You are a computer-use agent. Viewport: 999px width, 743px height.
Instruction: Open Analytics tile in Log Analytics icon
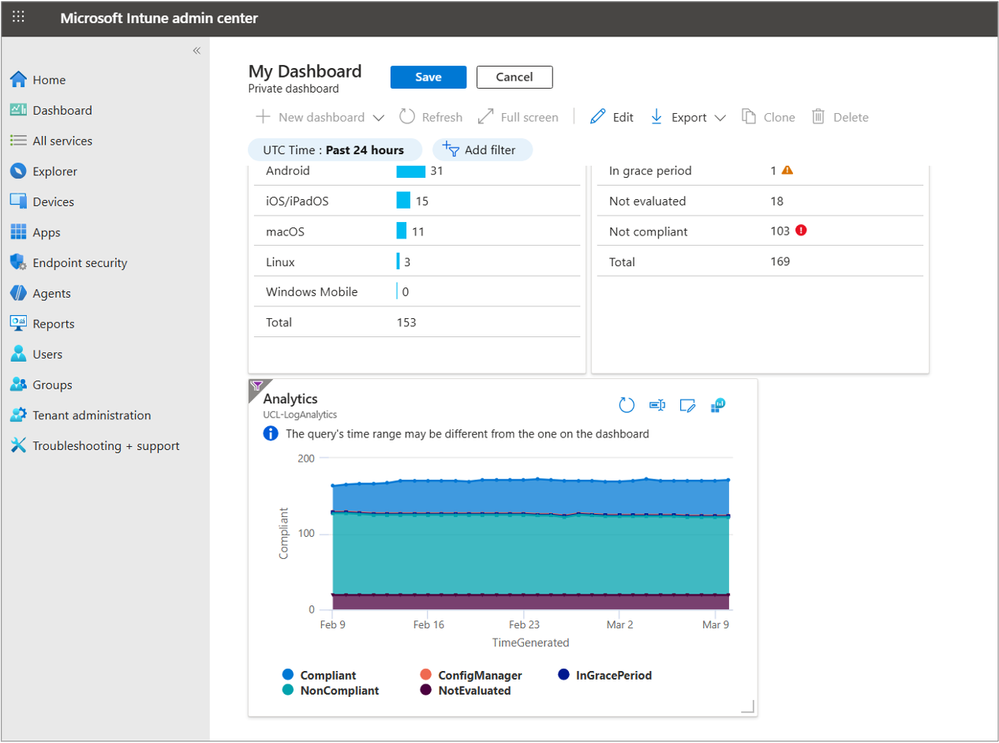718,405
